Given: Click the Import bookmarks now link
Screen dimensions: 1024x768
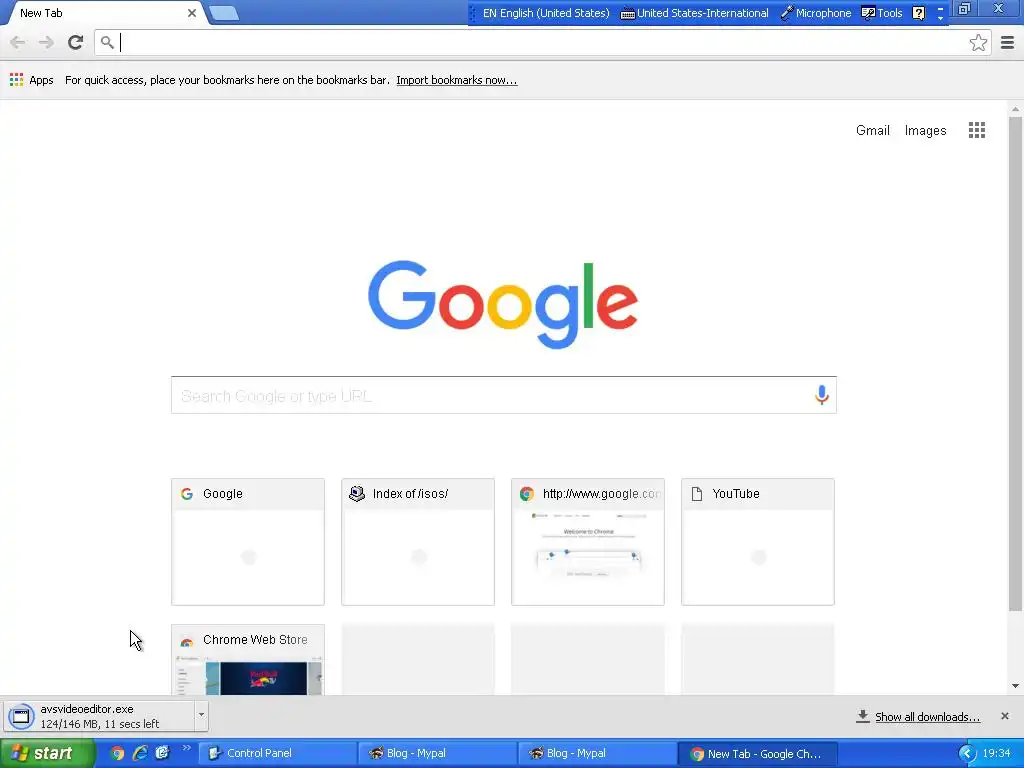Looking at the screenshot, I should [456, 80].
